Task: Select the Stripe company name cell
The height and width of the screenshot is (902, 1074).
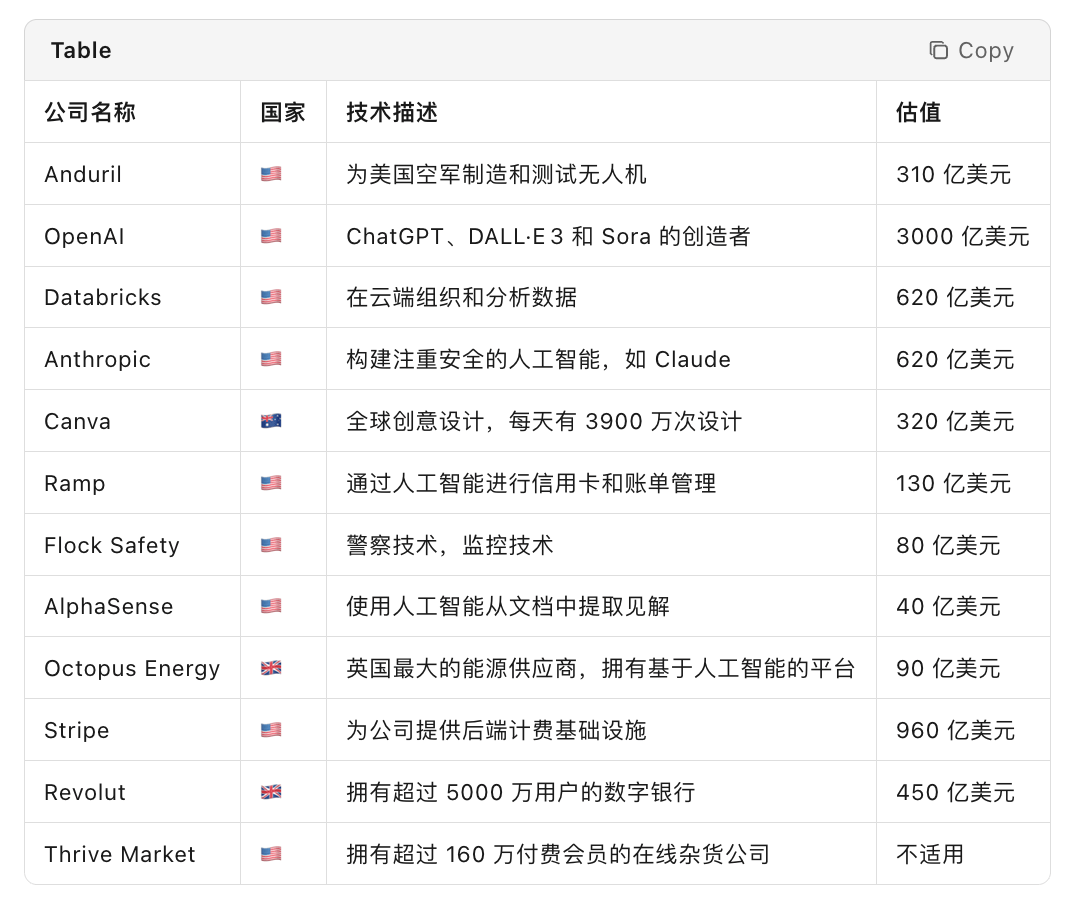Action: [x=132, y=730]
